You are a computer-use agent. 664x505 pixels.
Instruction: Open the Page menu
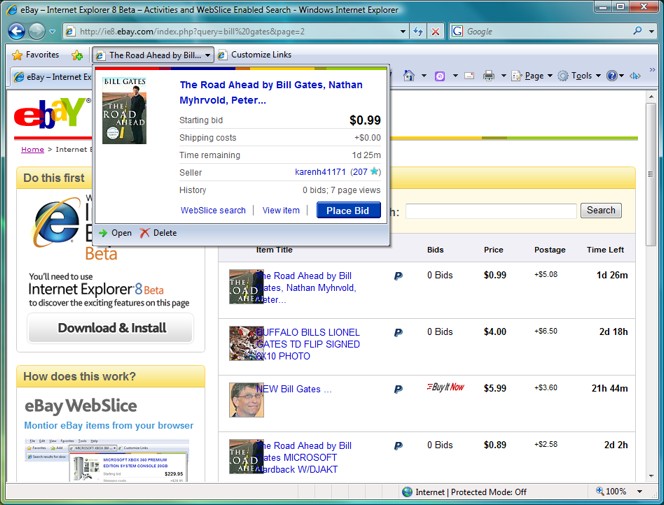click(x=532, y=76)
